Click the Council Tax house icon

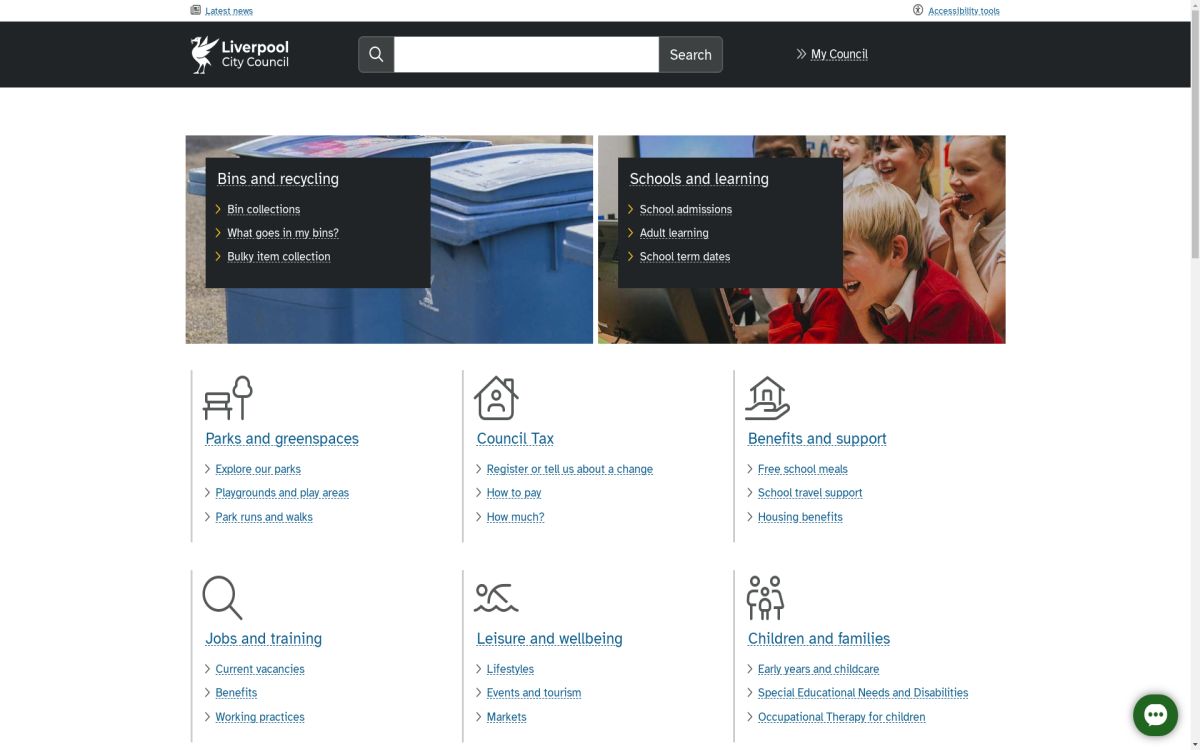[496, 397]
